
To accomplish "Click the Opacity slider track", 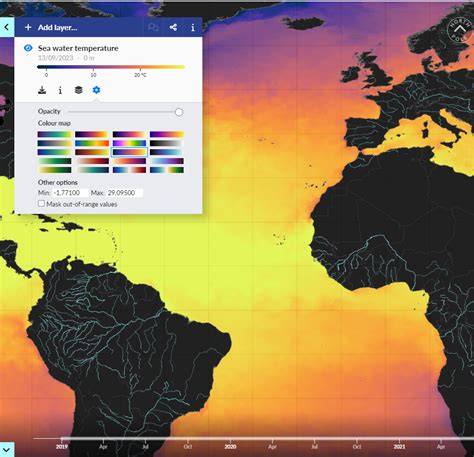I will coord(123,112).
